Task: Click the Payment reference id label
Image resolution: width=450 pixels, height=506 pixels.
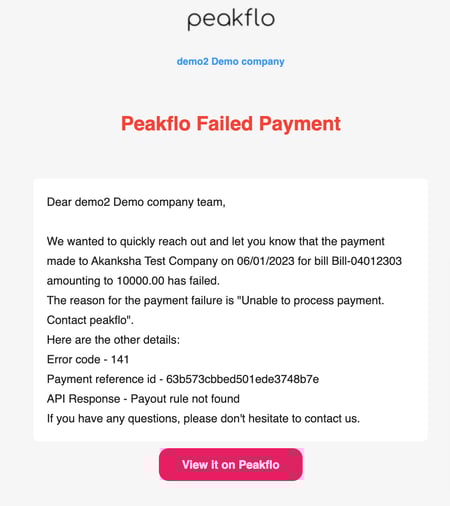Action: [101, 379]
